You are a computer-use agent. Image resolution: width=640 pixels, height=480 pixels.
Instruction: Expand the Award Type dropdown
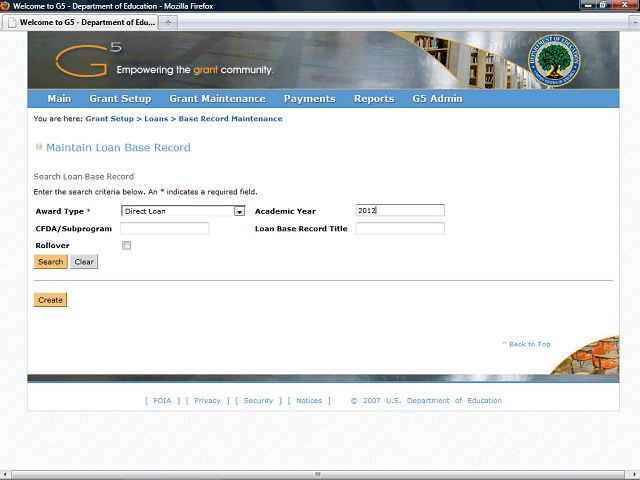239,211
